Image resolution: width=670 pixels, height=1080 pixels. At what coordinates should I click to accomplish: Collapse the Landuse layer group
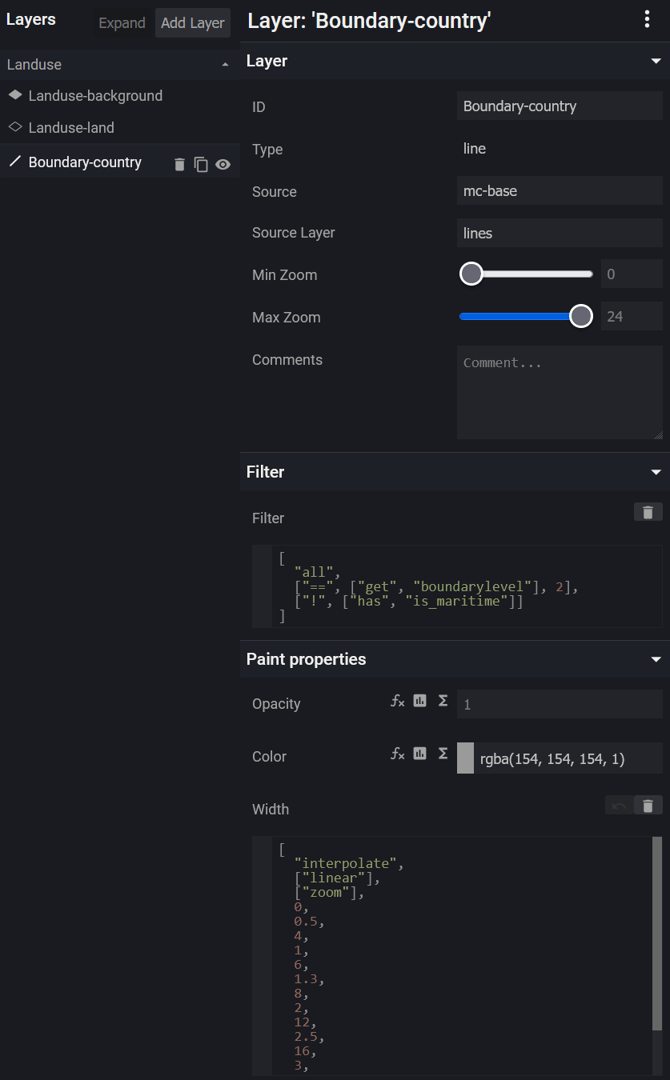point(224,65)
